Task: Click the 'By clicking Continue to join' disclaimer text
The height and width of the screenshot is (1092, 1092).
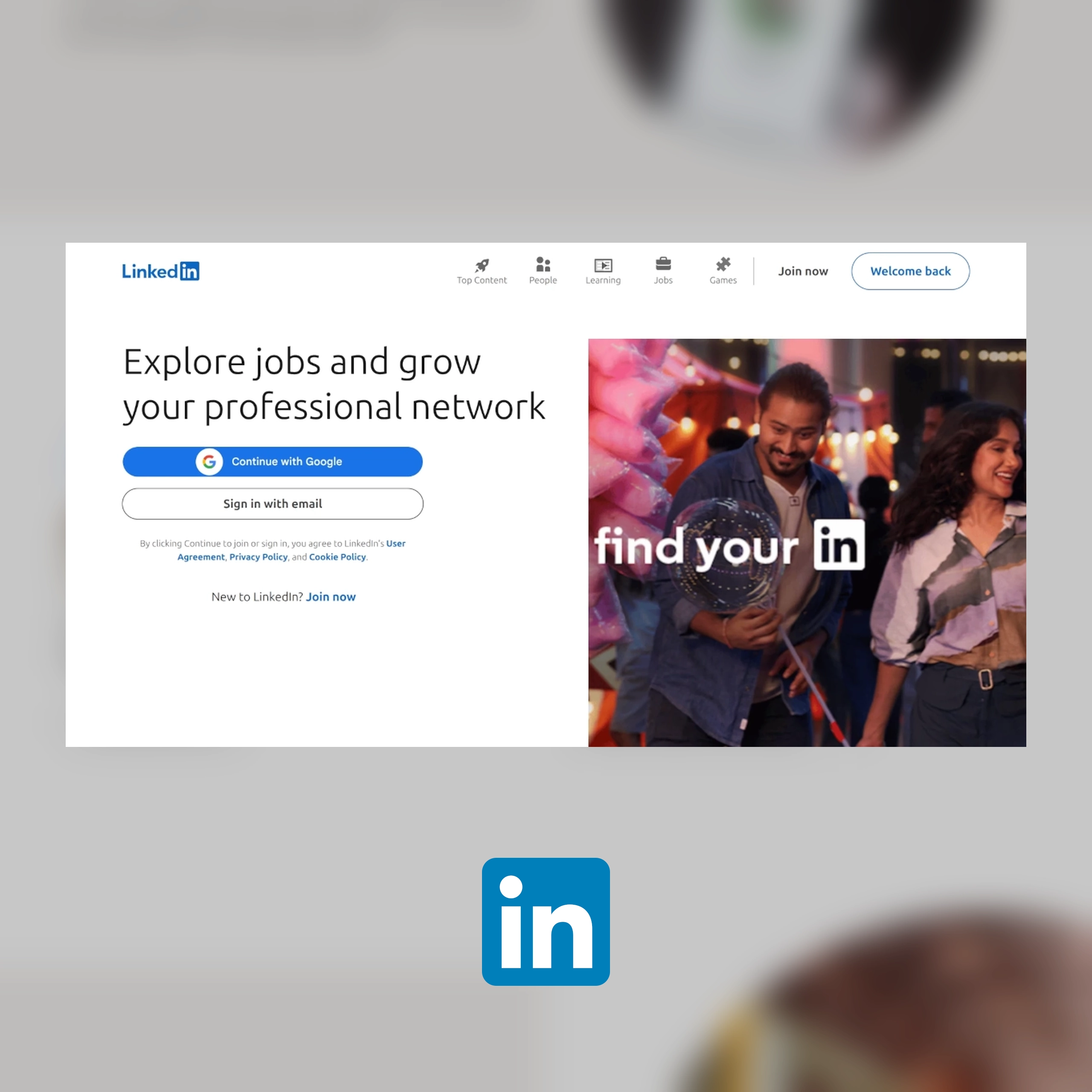Action: click(x=273, y=550)
